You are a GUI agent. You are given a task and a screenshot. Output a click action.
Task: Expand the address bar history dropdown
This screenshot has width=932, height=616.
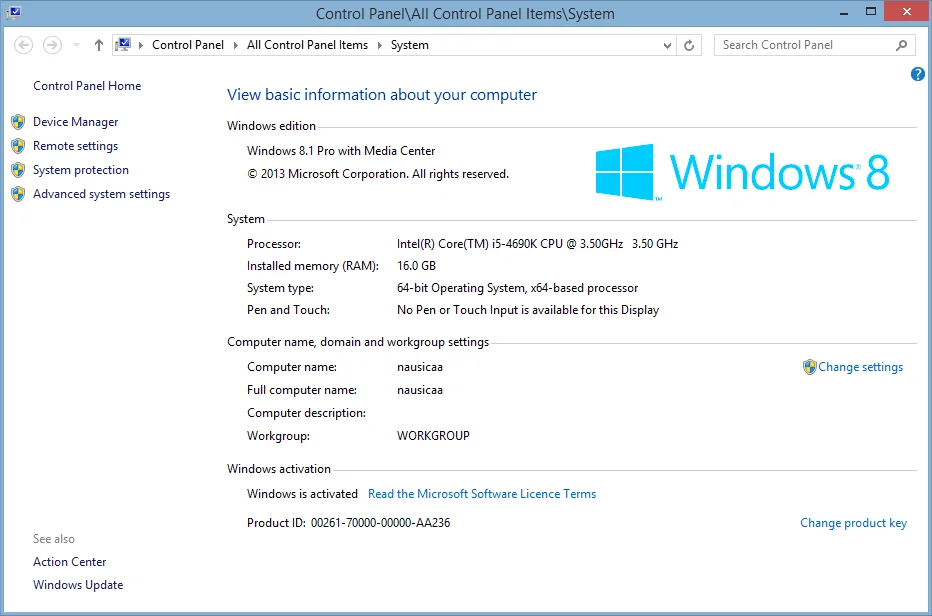(667, 45)
